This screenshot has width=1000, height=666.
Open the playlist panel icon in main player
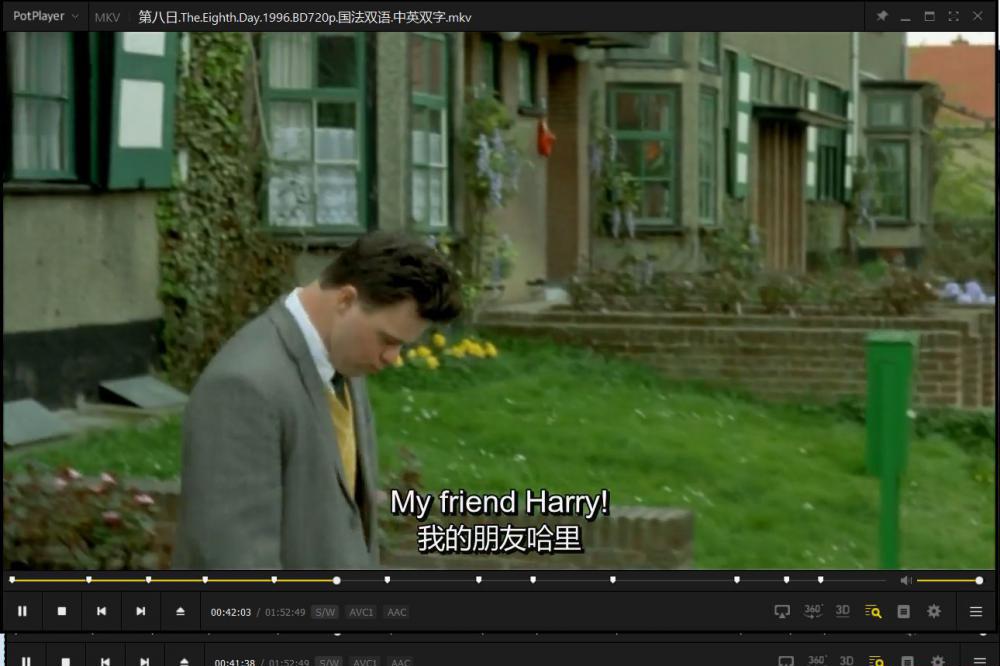tap(904, 611)
